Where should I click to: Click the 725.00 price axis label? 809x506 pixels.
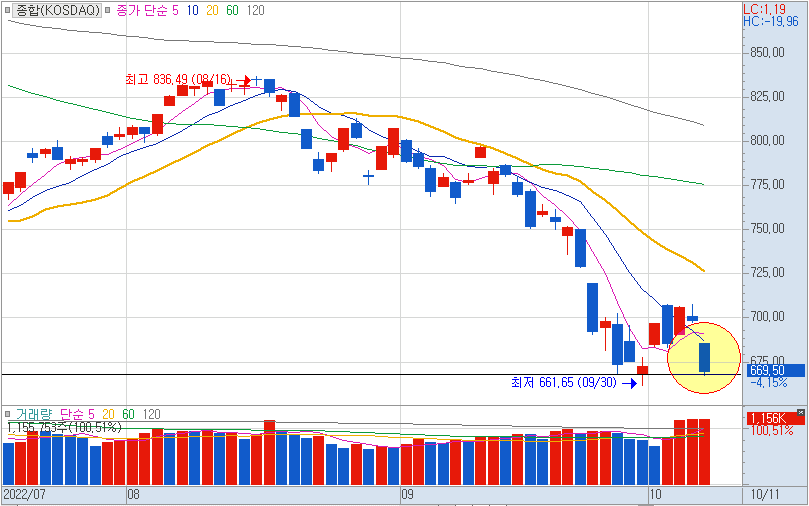coord(767,272)
